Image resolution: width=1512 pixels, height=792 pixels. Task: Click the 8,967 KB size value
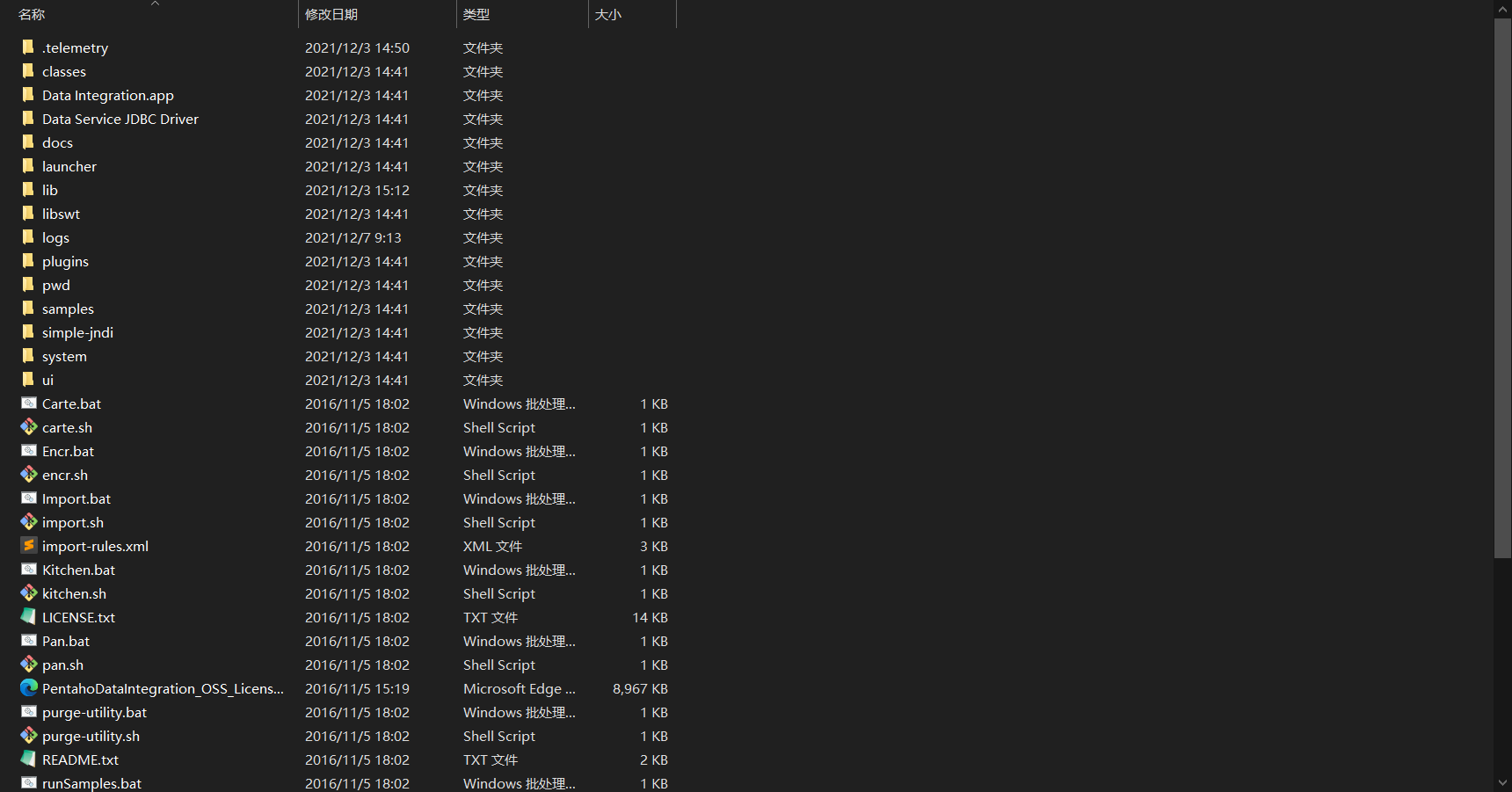640,688
